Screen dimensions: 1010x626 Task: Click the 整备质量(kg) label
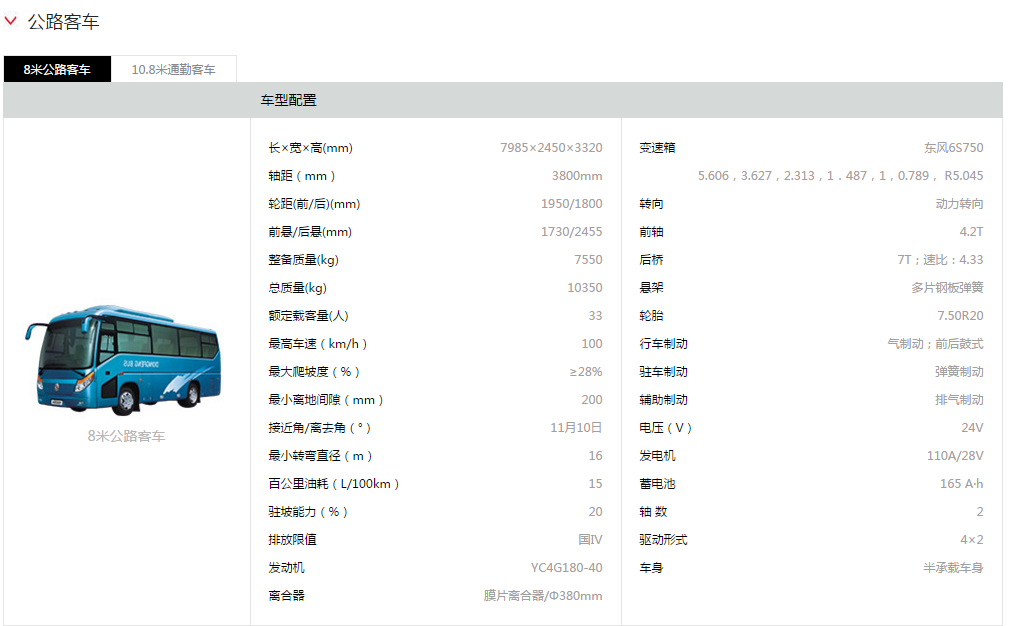303,260
